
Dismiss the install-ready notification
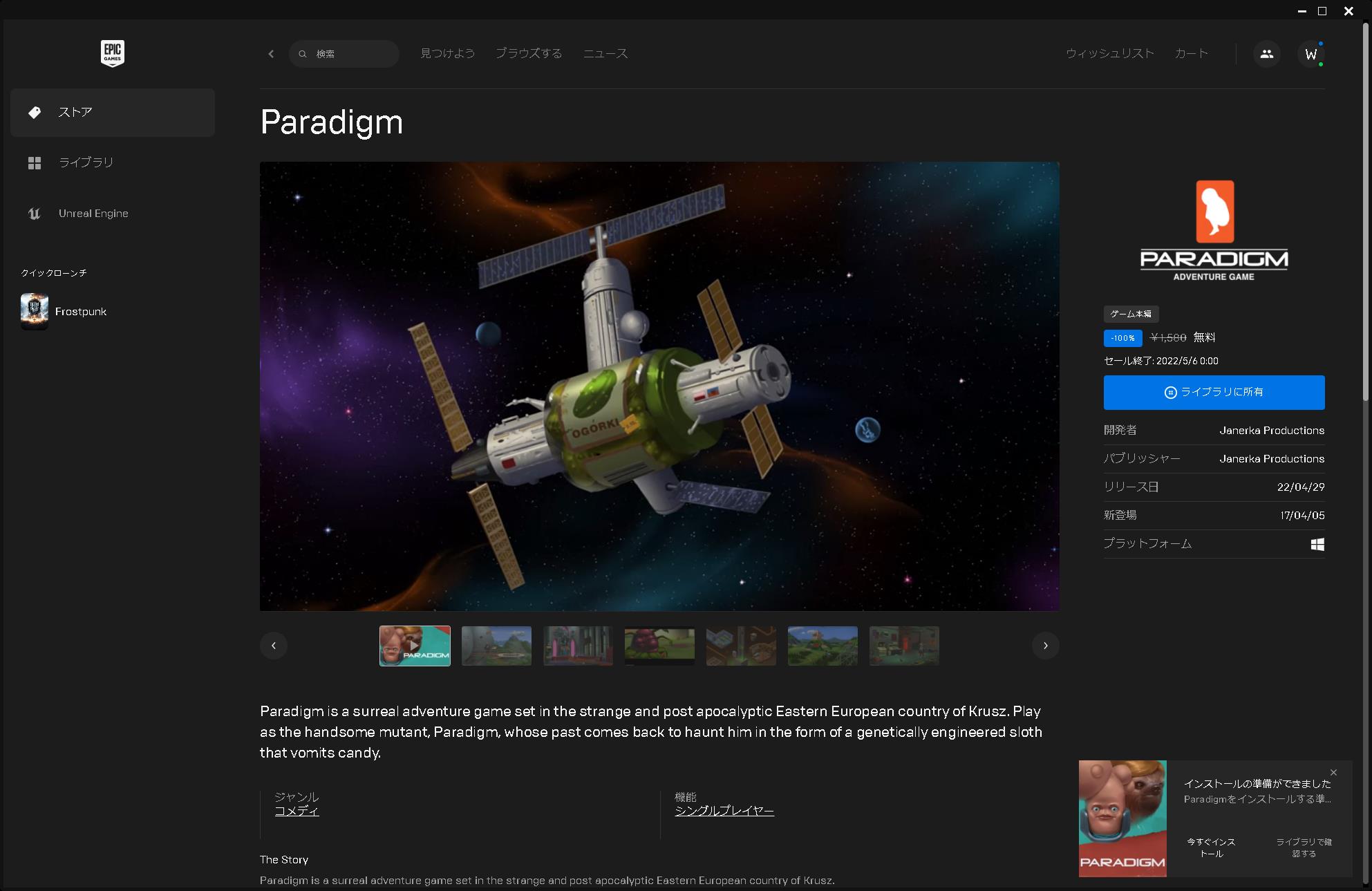[x=1333, y=772]
